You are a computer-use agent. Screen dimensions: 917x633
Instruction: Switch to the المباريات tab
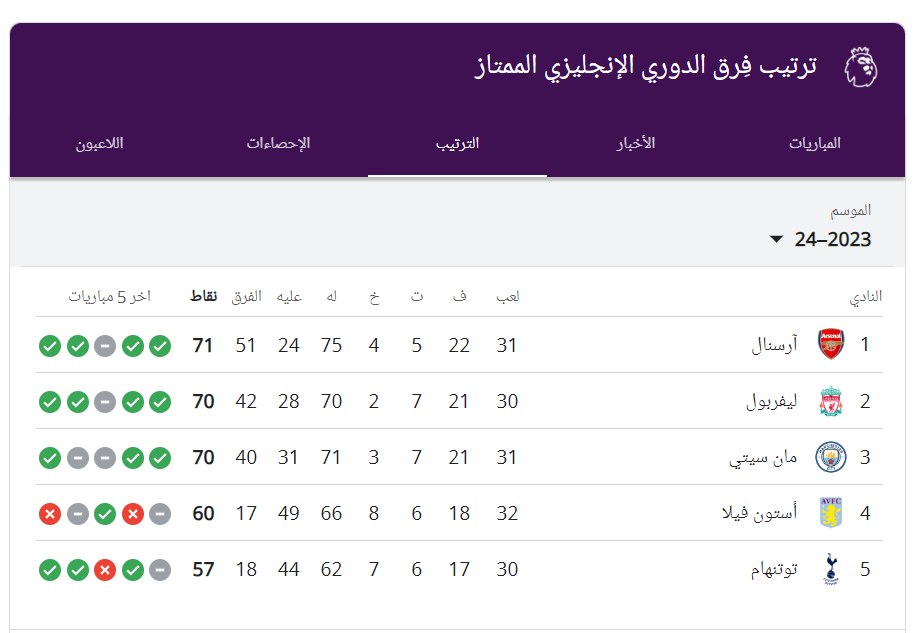coord(814,143)
